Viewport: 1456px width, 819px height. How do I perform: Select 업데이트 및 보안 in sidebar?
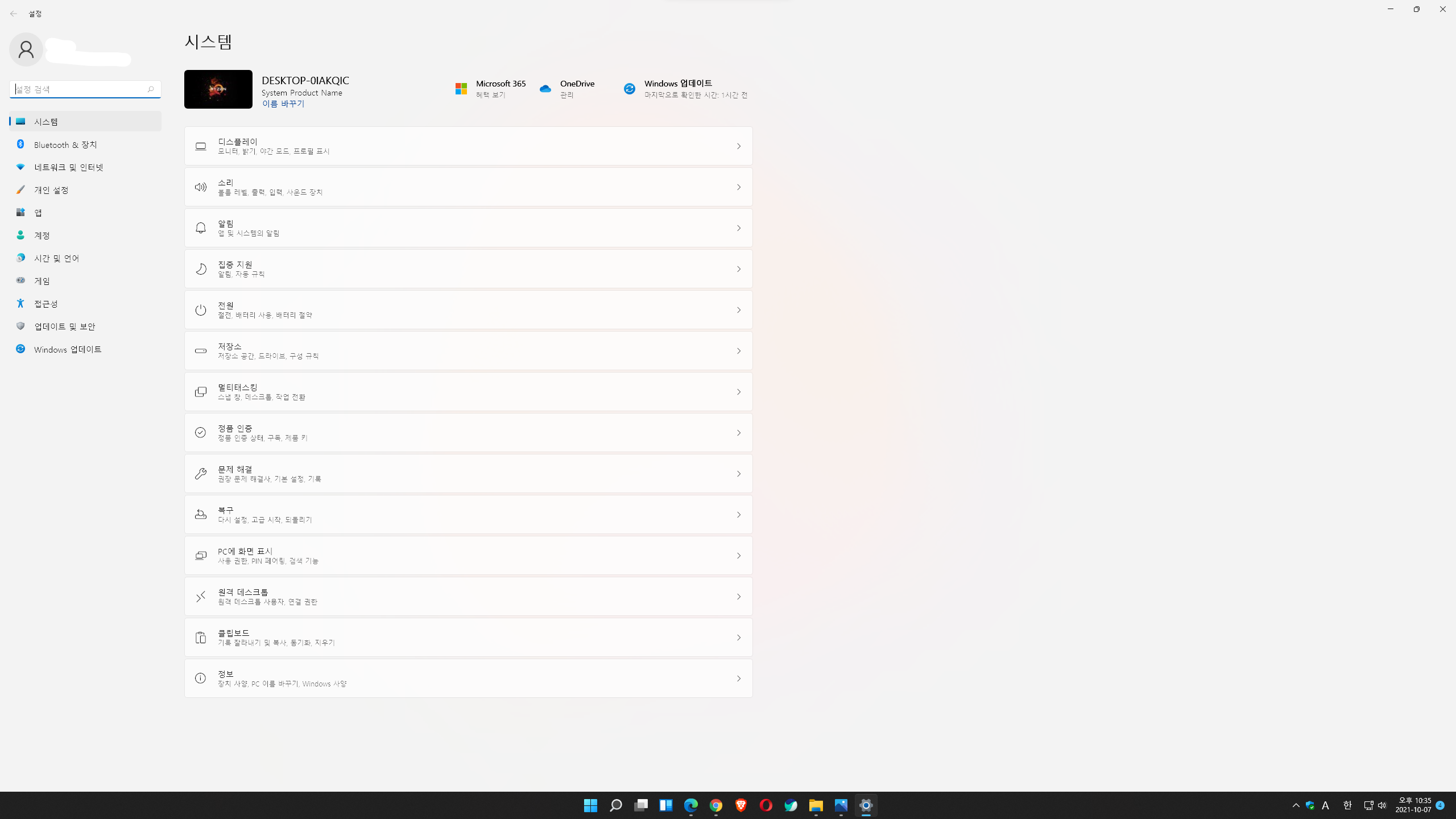click(64, 326)
